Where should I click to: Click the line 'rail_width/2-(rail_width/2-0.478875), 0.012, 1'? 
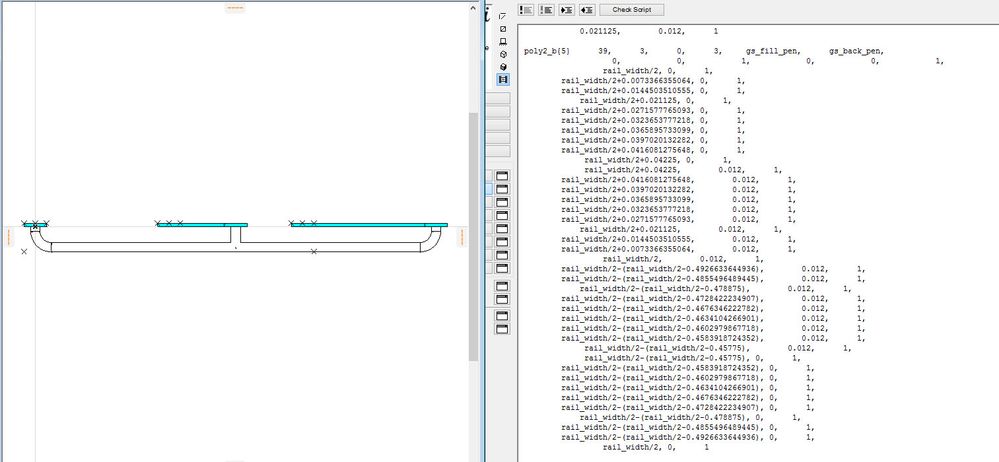pyautogui.click(x=714, y=289)
